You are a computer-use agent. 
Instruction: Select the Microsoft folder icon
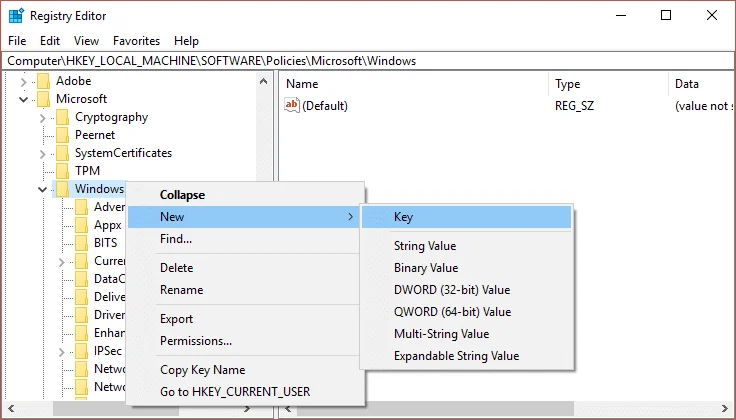pyautogui.click(x=44, y=99)
